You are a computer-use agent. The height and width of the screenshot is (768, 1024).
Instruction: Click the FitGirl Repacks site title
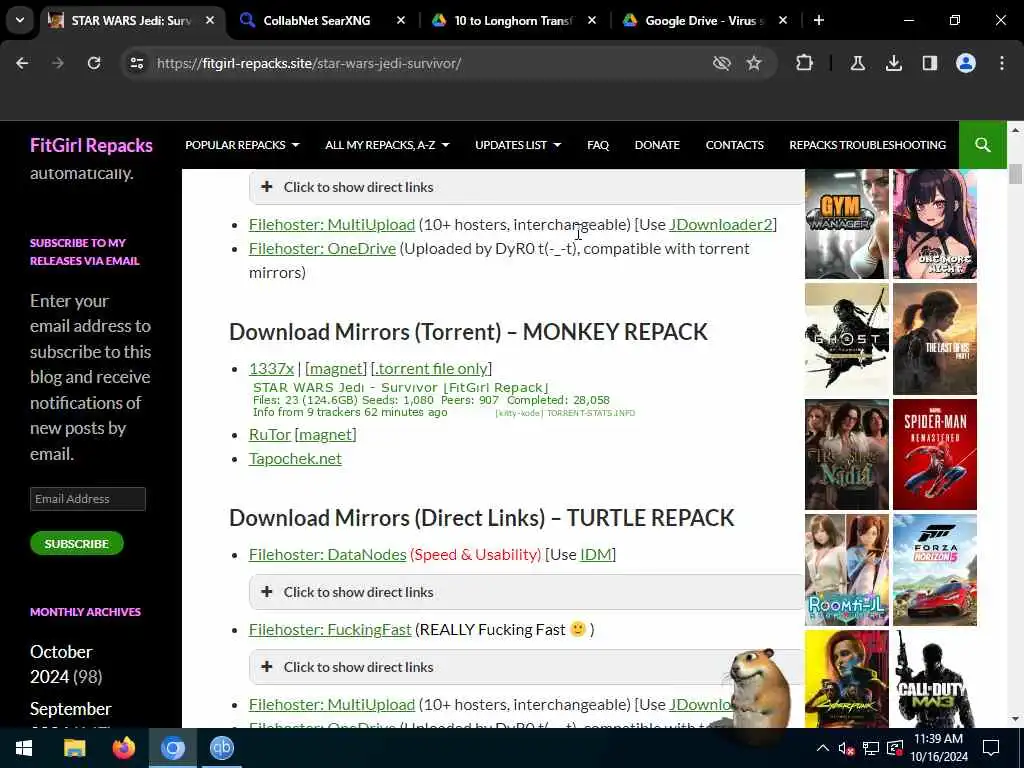[x=91, y=145]
